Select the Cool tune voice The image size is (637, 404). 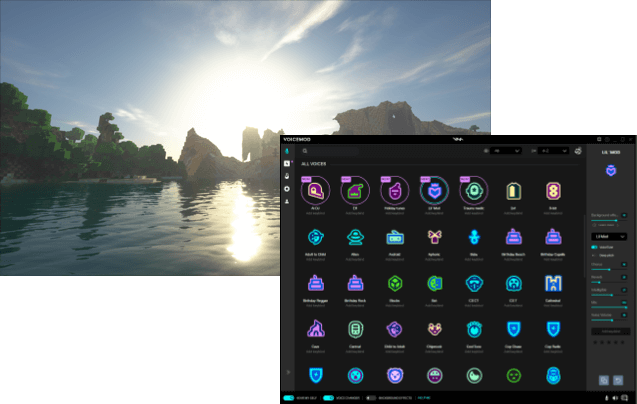click(474, 329)
